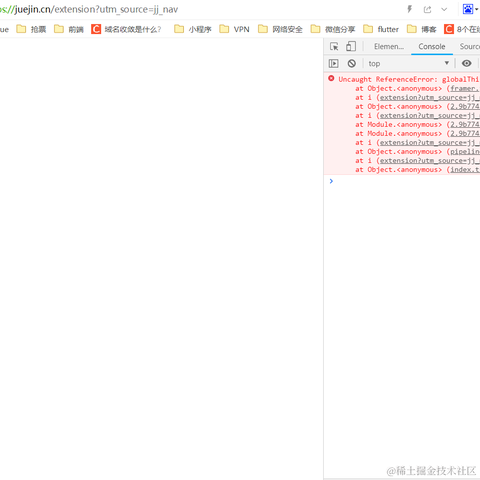This screenshot has height=480, width=480.
Task: Click the lightning bolt icon in address bar
Action: click(x=410, y=9)
